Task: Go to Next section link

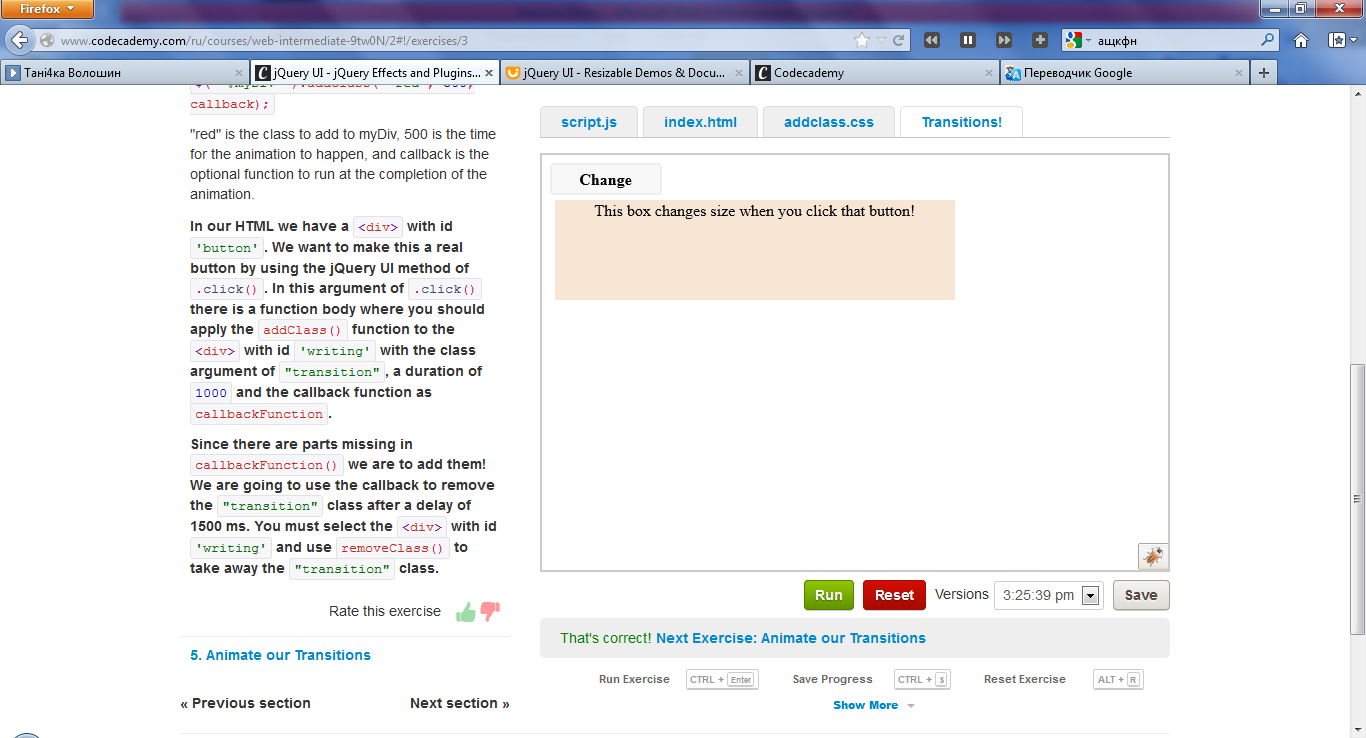Action: (x=460, y=703)
